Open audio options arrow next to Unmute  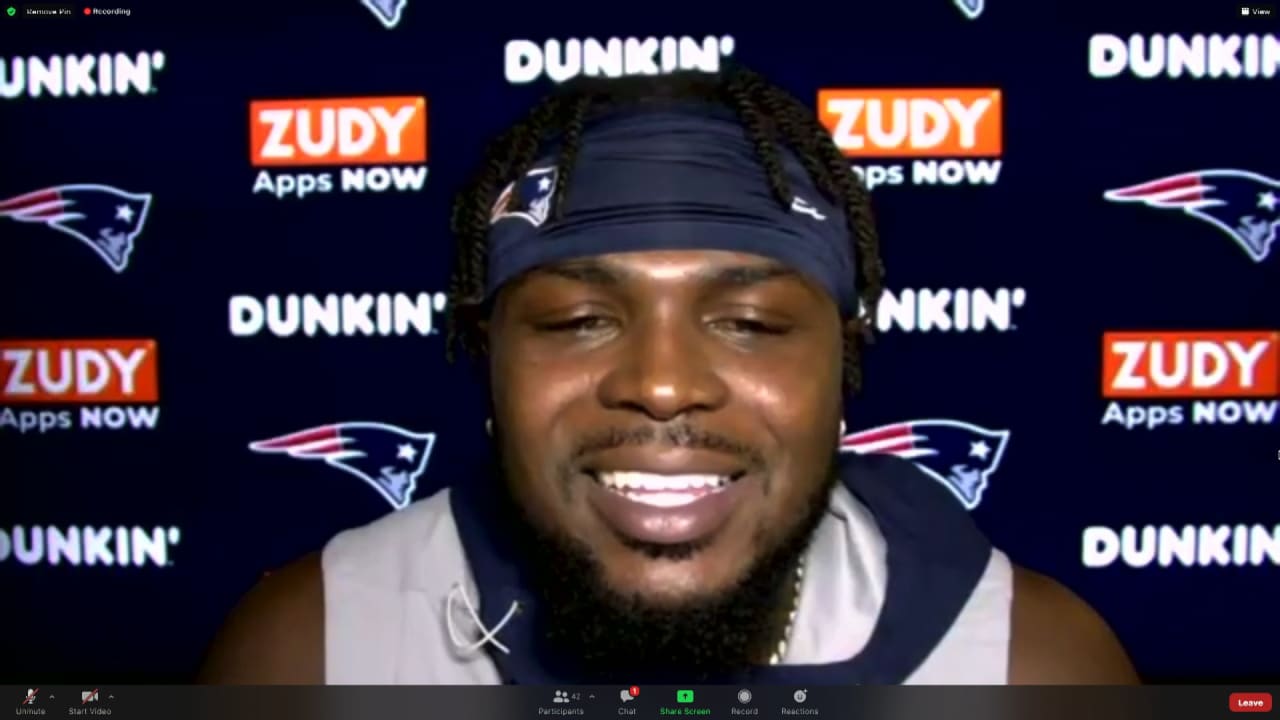click(52, 696)
